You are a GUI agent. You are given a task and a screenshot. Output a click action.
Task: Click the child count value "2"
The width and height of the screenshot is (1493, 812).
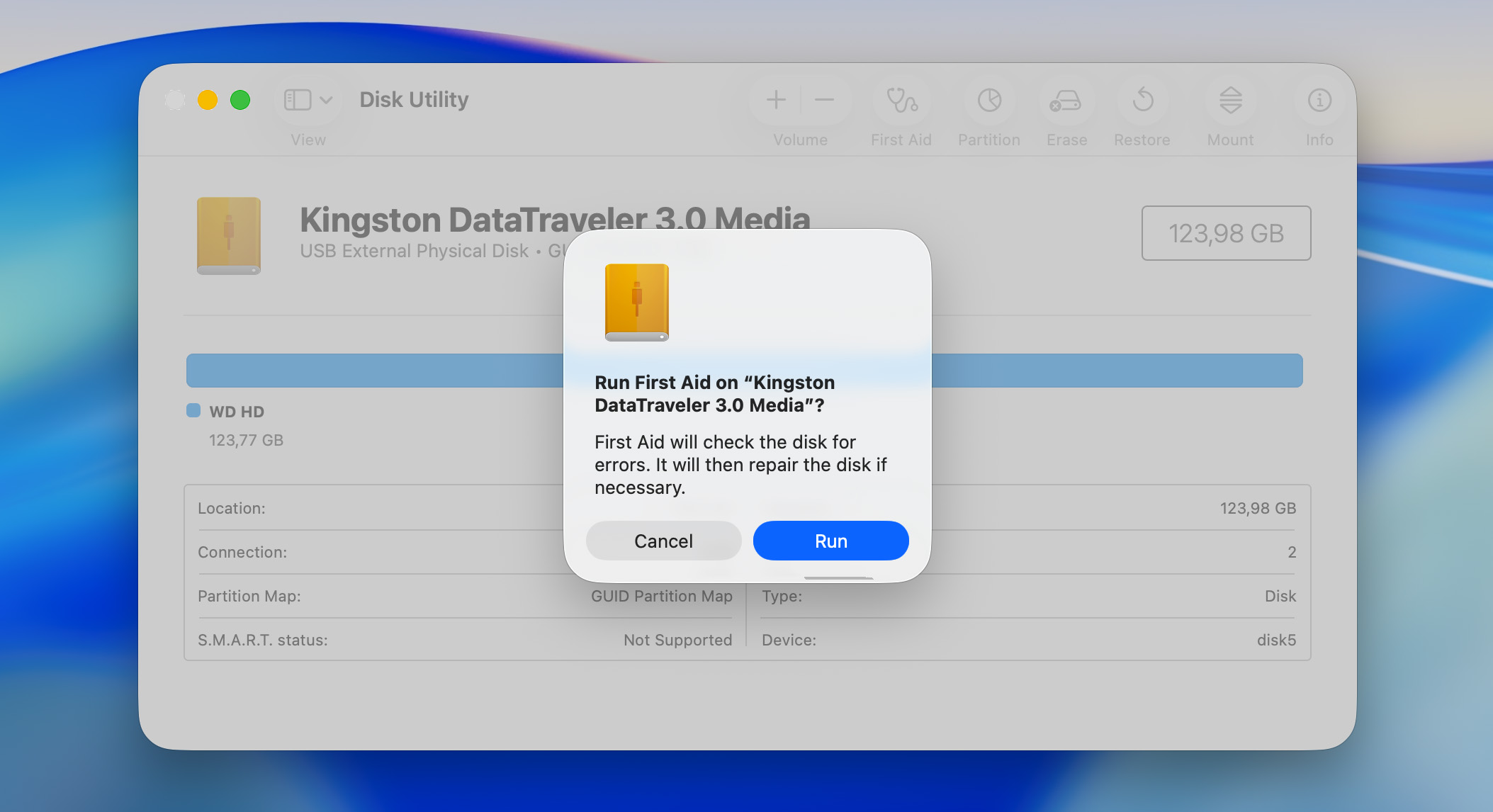(1292, 552)
